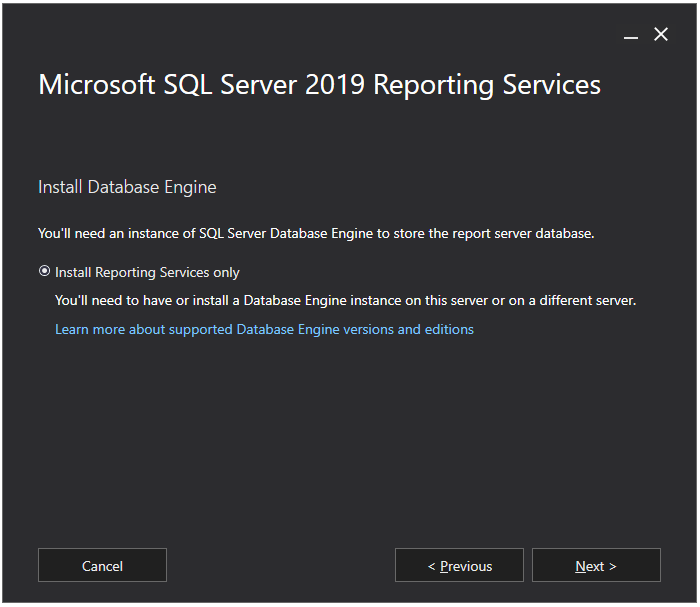700x607 pixels.
Task: Cancel the Reporting Services setup
Action: [102, 565]
